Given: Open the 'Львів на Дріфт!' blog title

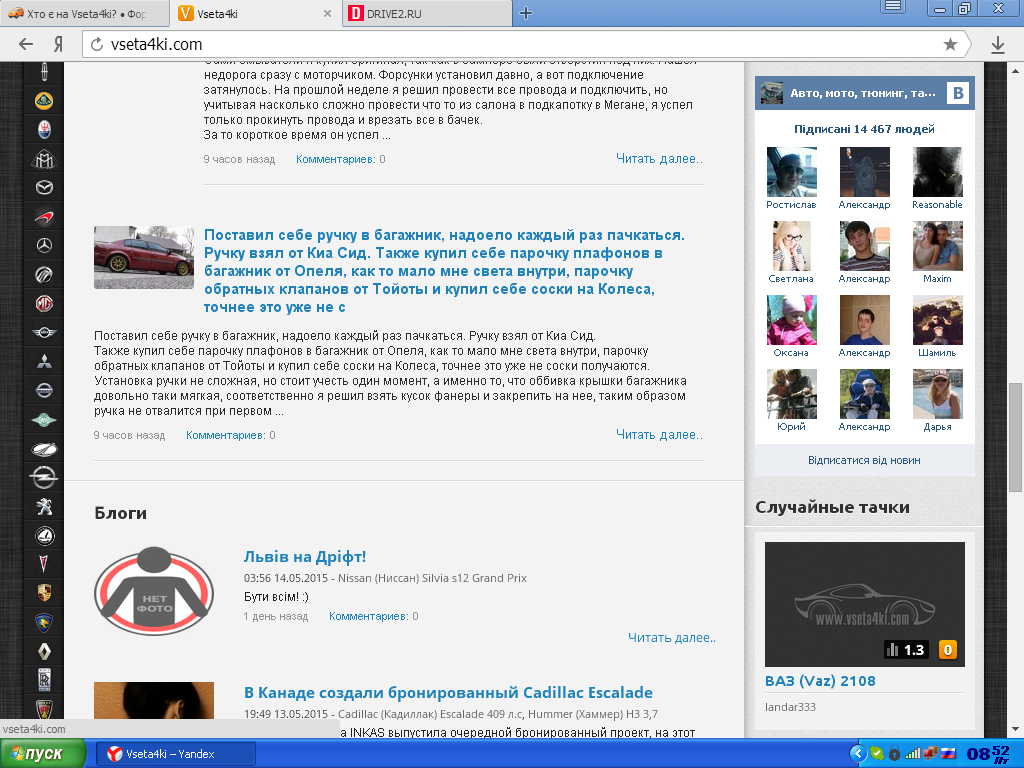Looking at the screenshot, I should 305,556.
